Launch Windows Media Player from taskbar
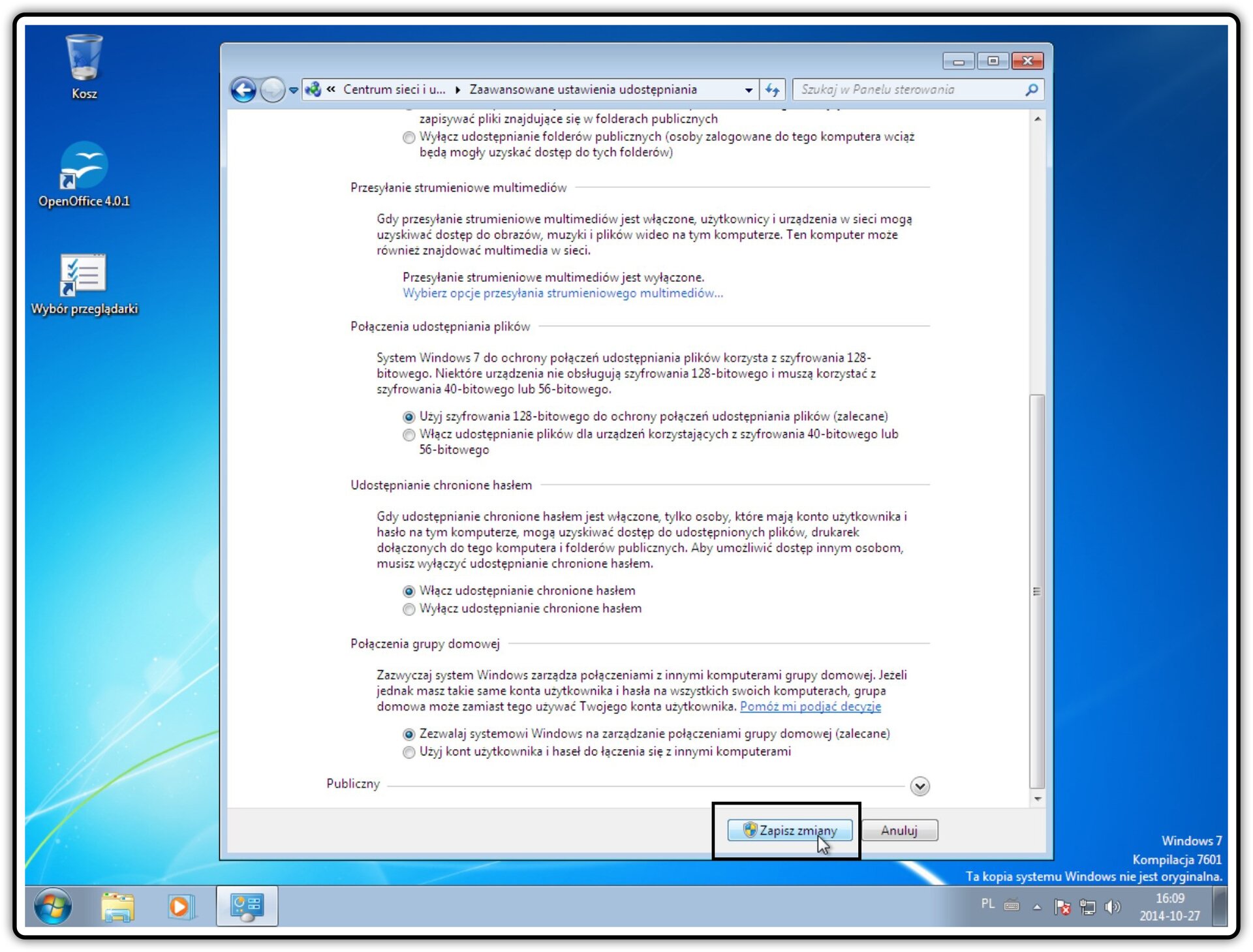 click(x=180, y=906)
